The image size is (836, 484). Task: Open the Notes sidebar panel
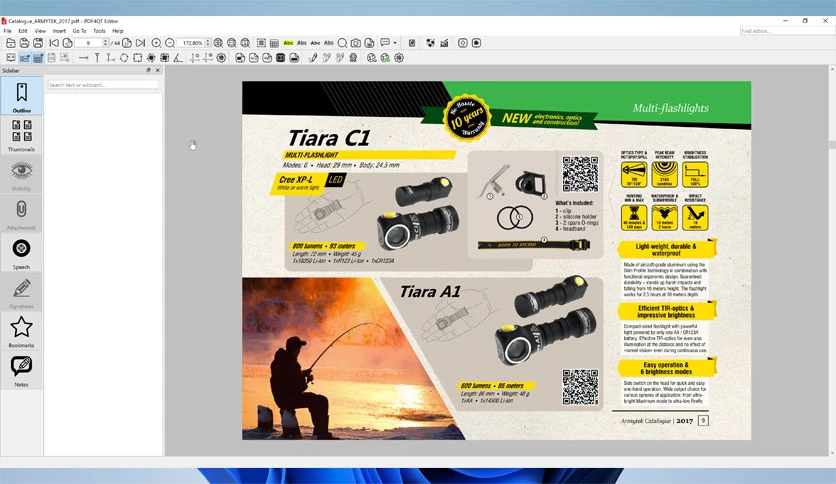tap(21, 370)
